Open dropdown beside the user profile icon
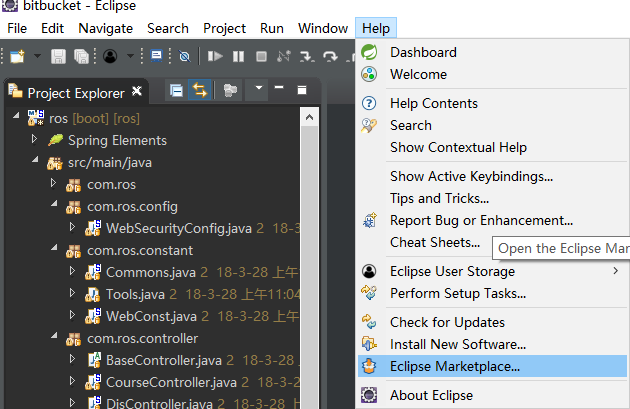The image size is (630, 409). point(130,56)
